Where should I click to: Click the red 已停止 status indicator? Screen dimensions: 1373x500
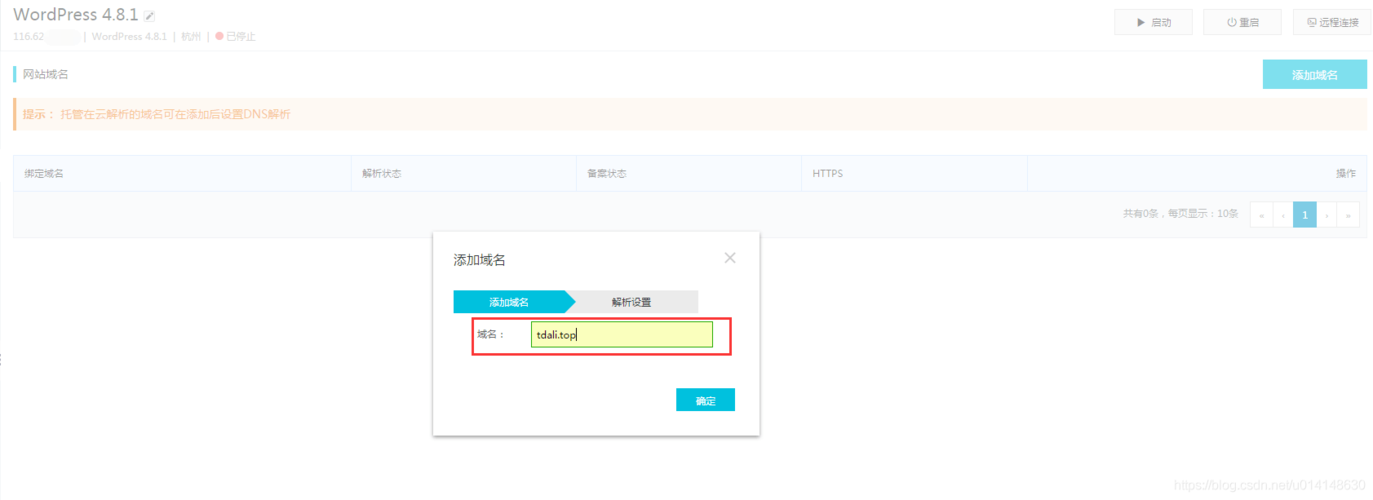(236, 36)
